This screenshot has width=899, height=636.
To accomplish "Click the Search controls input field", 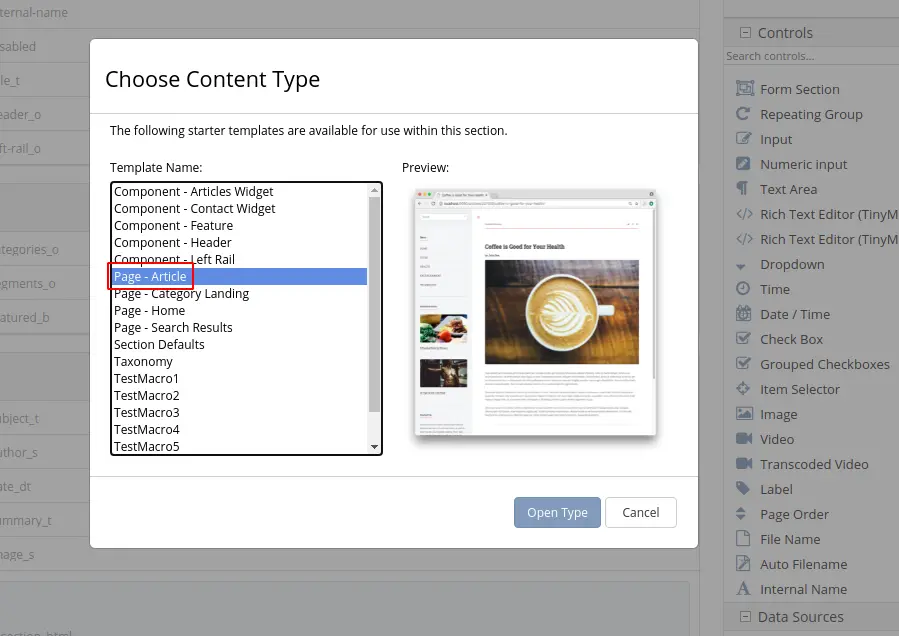I will pyautogui.click(x=810, y=57).
